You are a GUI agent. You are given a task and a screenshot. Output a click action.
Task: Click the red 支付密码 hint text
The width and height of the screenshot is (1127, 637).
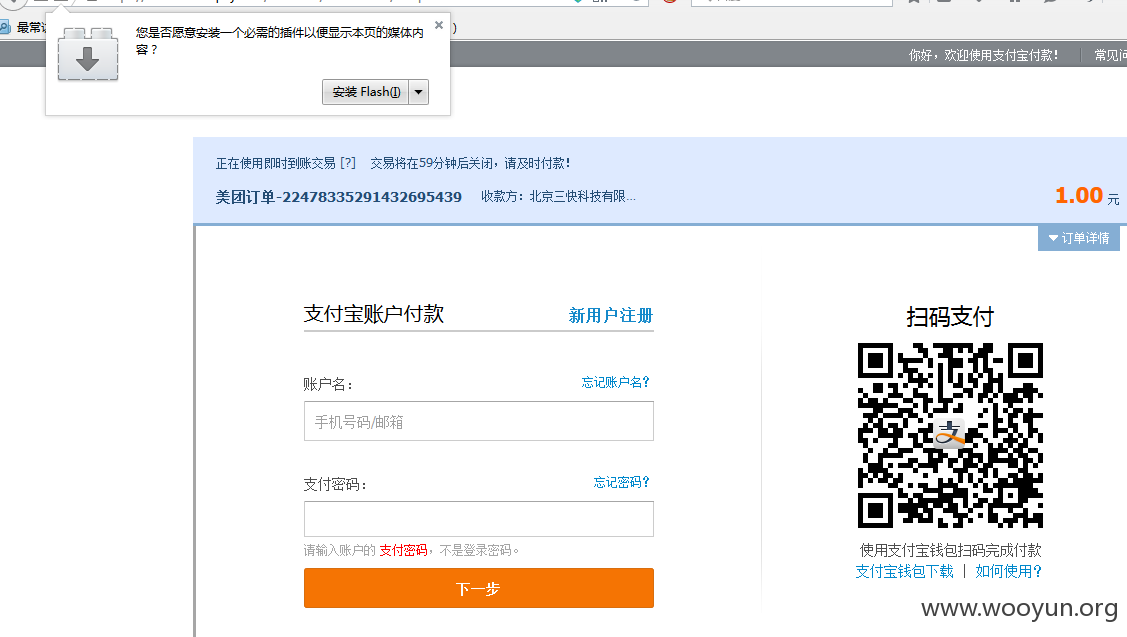[x=403, y=551]
